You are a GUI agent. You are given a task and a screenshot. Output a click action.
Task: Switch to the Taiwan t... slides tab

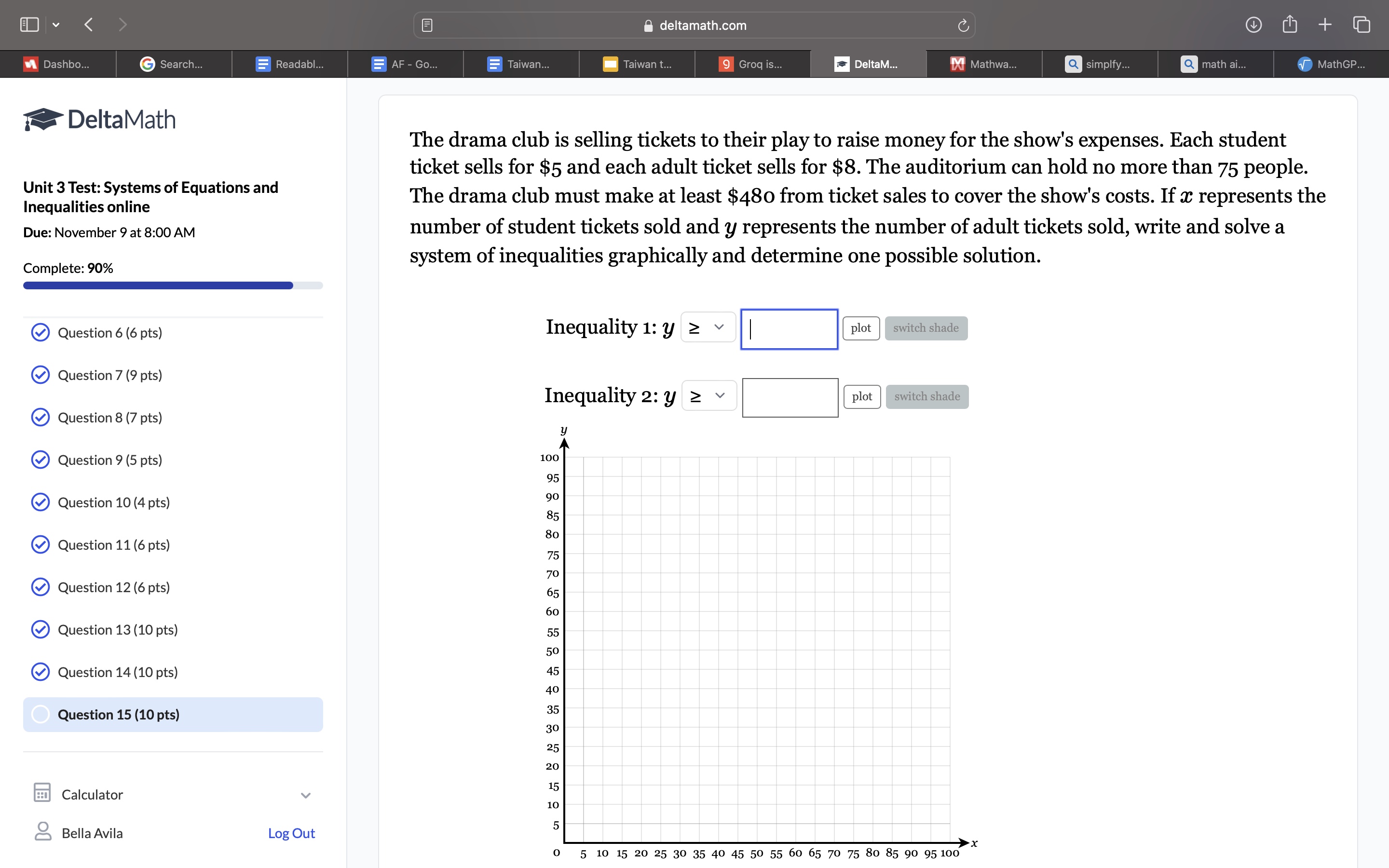coord(637,64)
